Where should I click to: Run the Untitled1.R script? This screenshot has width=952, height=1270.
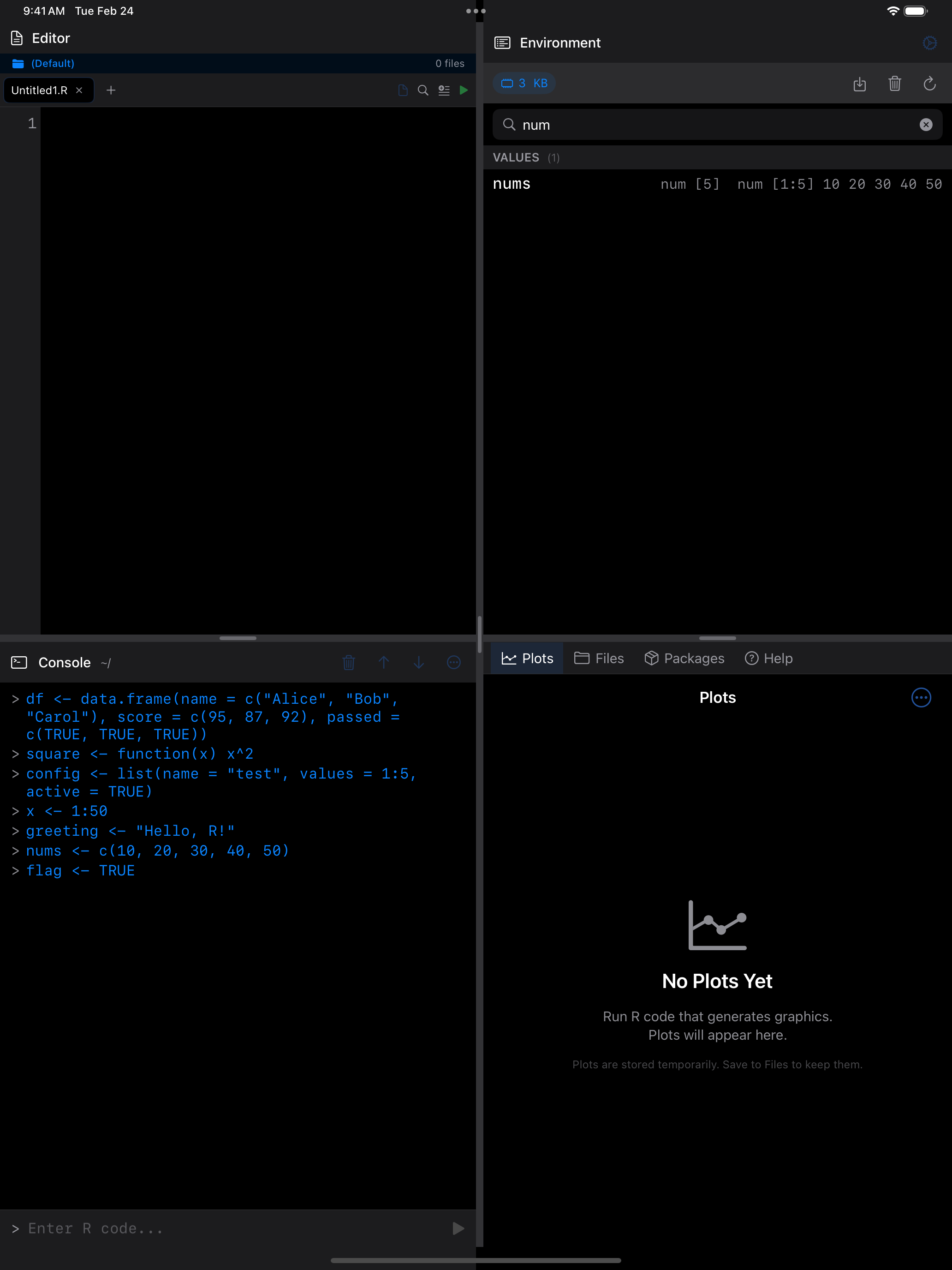[x=464, y=90]
